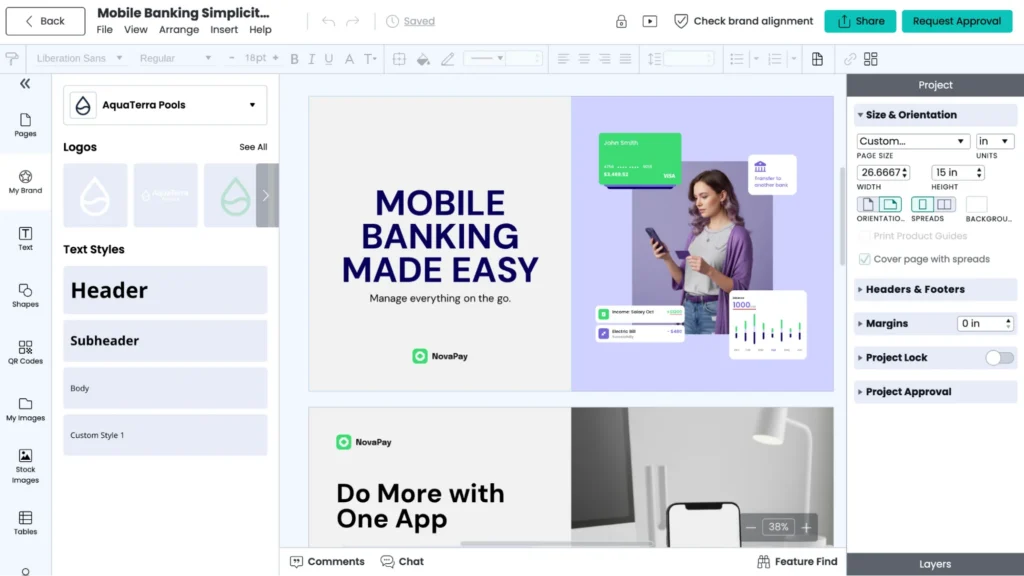Open the Shapes panel

coord(25,295)
